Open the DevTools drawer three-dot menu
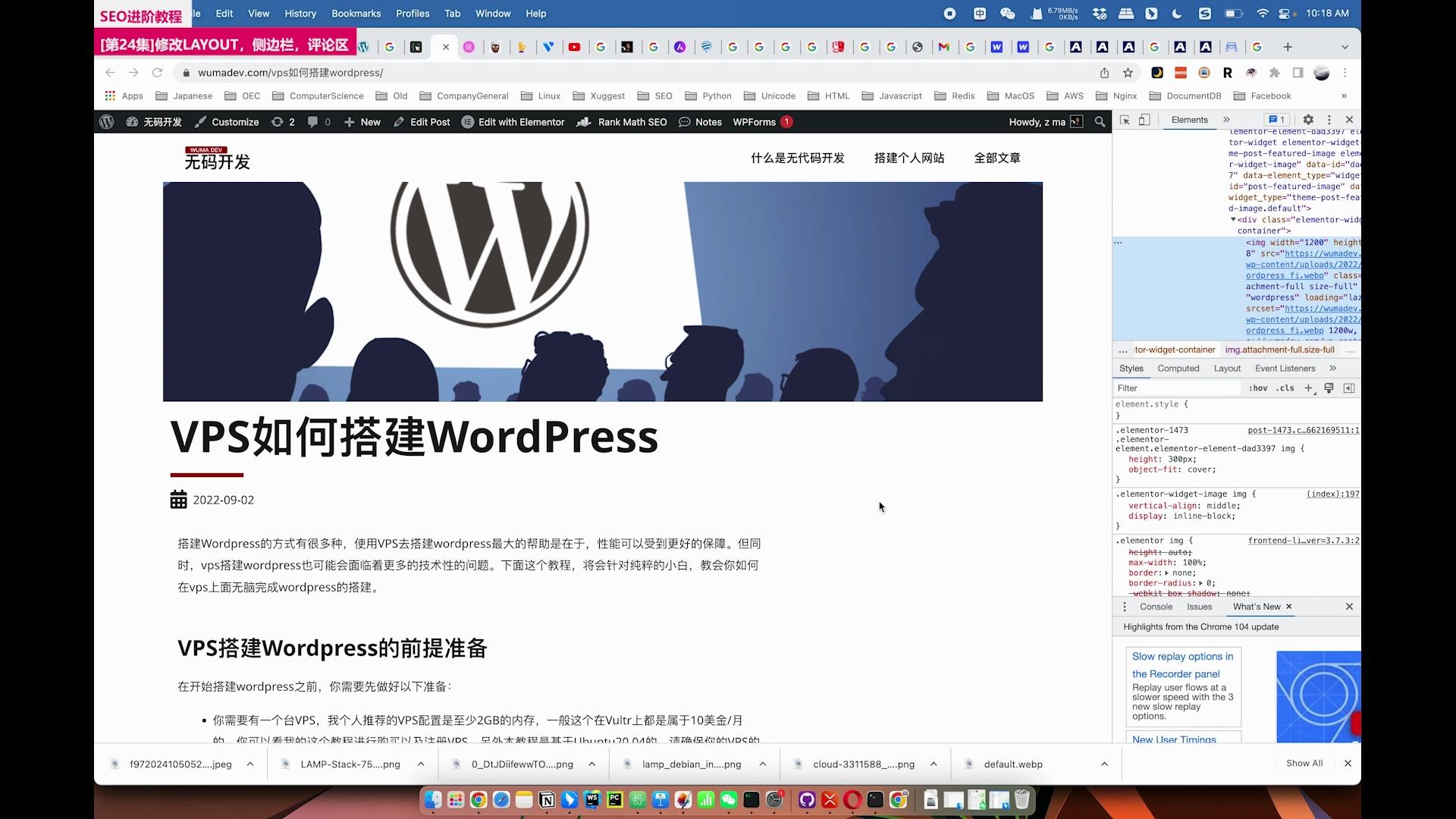 [1125, 607]
